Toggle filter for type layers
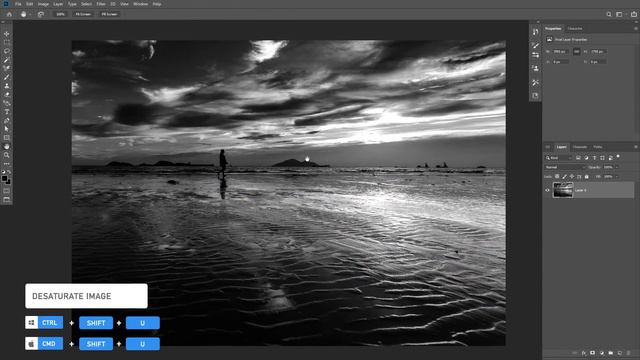This screenshot has height=360, width=640. (594, 158)
